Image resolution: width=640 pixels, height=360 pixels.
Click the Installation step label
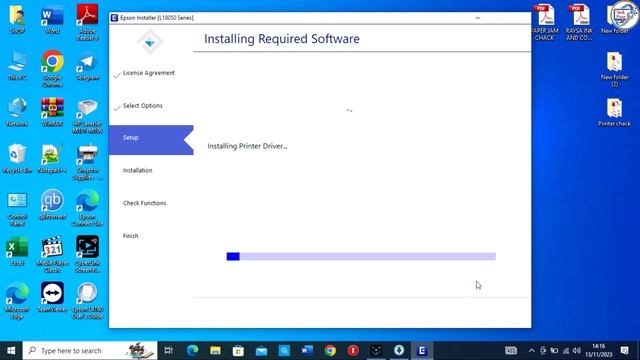pos(137,170)
